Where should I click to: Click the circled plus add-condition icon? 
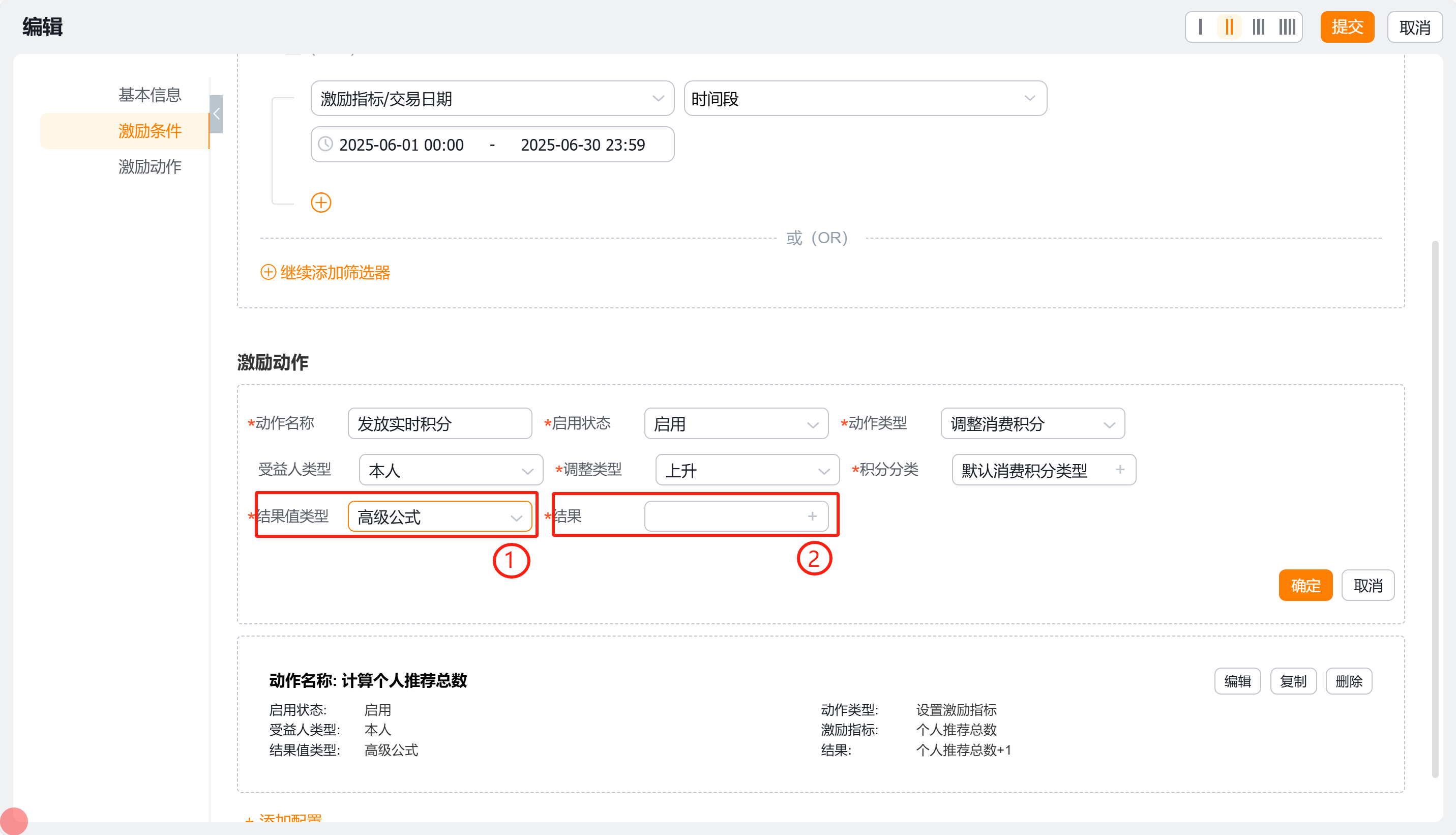321,203
